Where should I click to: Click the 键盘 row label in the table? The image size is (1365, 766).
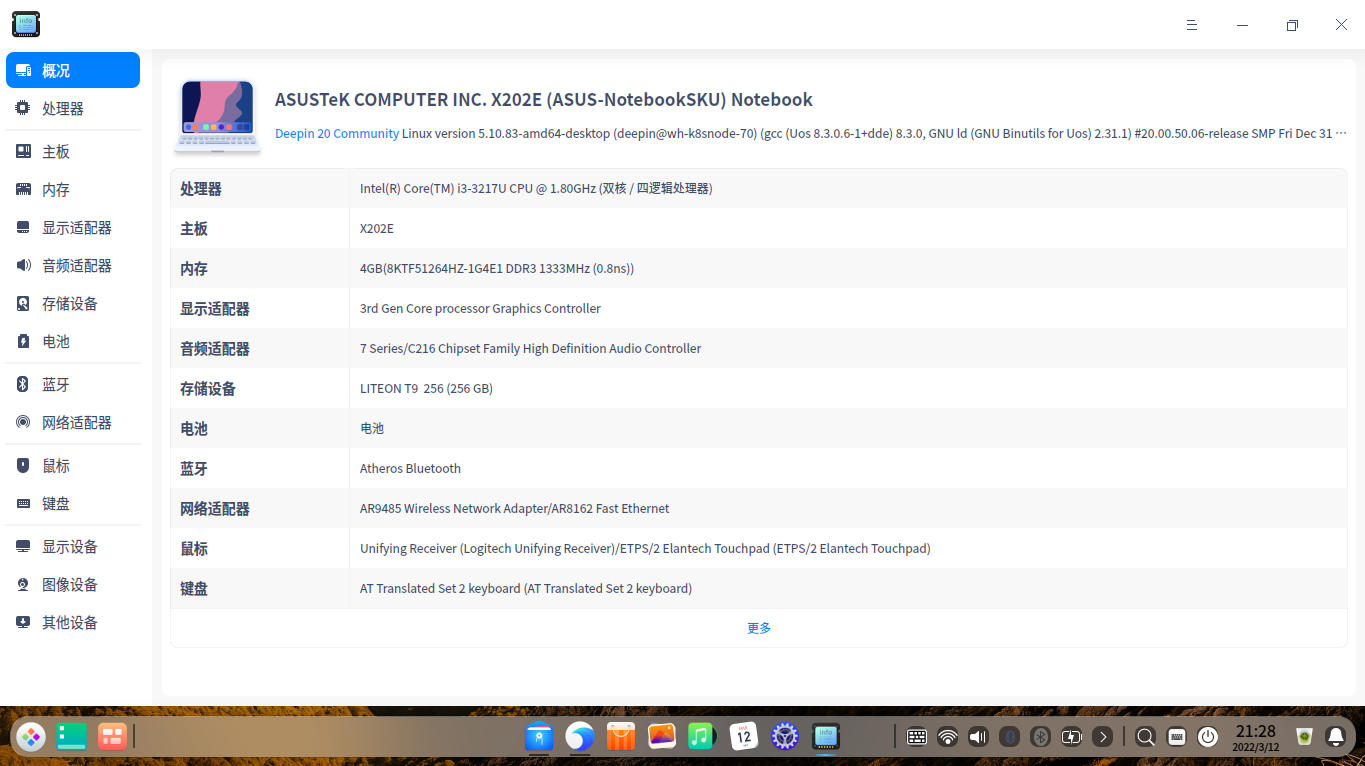[x=194, y=589]
